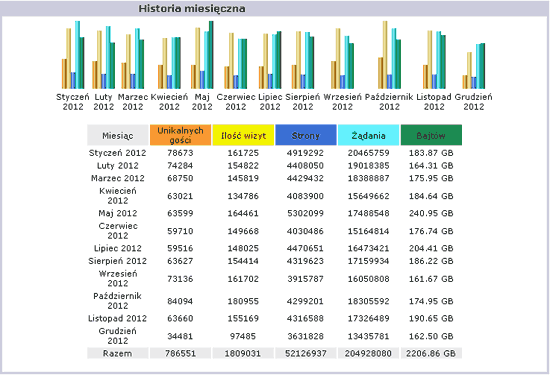Click the Lipiec 2012 row label
The width and height of the screenshot is (550, 375).
coord(118,248)
